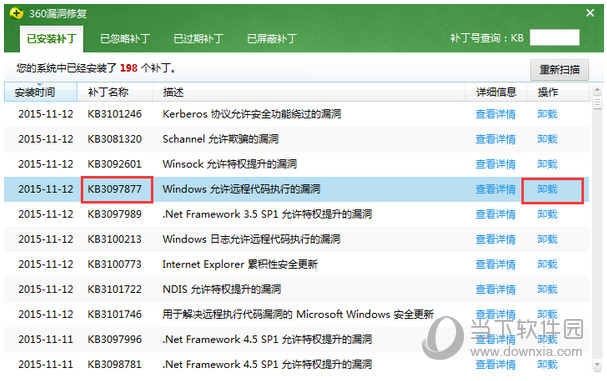Uninstall patch KB3100773

(x=547, y=264)
